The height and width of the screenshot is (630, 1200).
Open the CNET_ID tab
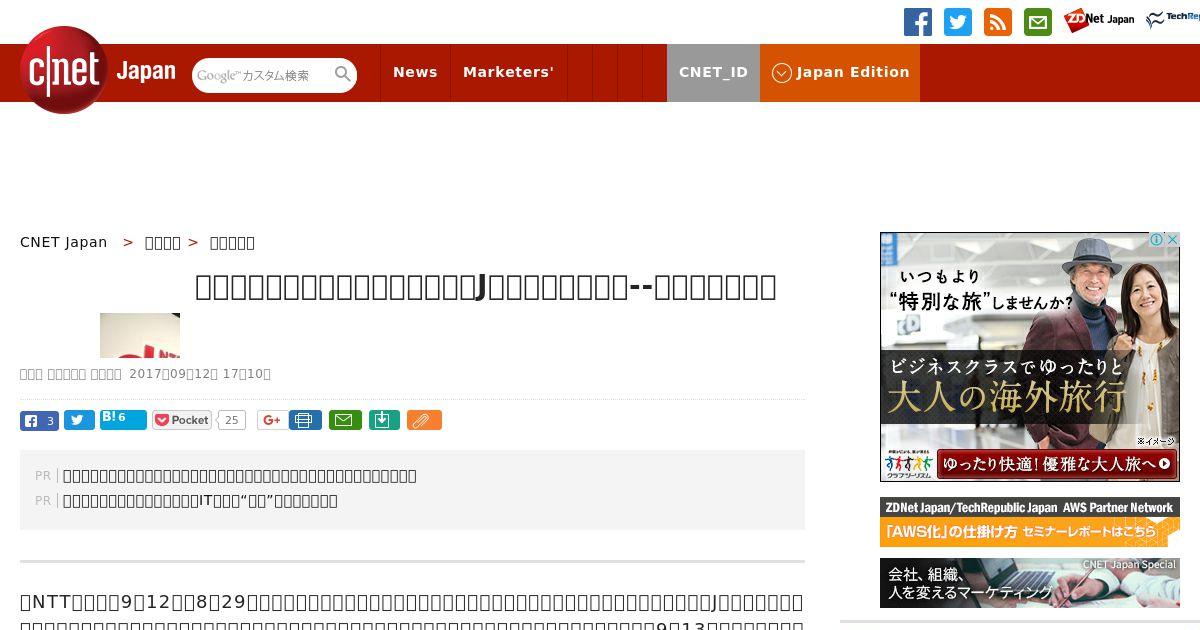(x=713, y=72)
